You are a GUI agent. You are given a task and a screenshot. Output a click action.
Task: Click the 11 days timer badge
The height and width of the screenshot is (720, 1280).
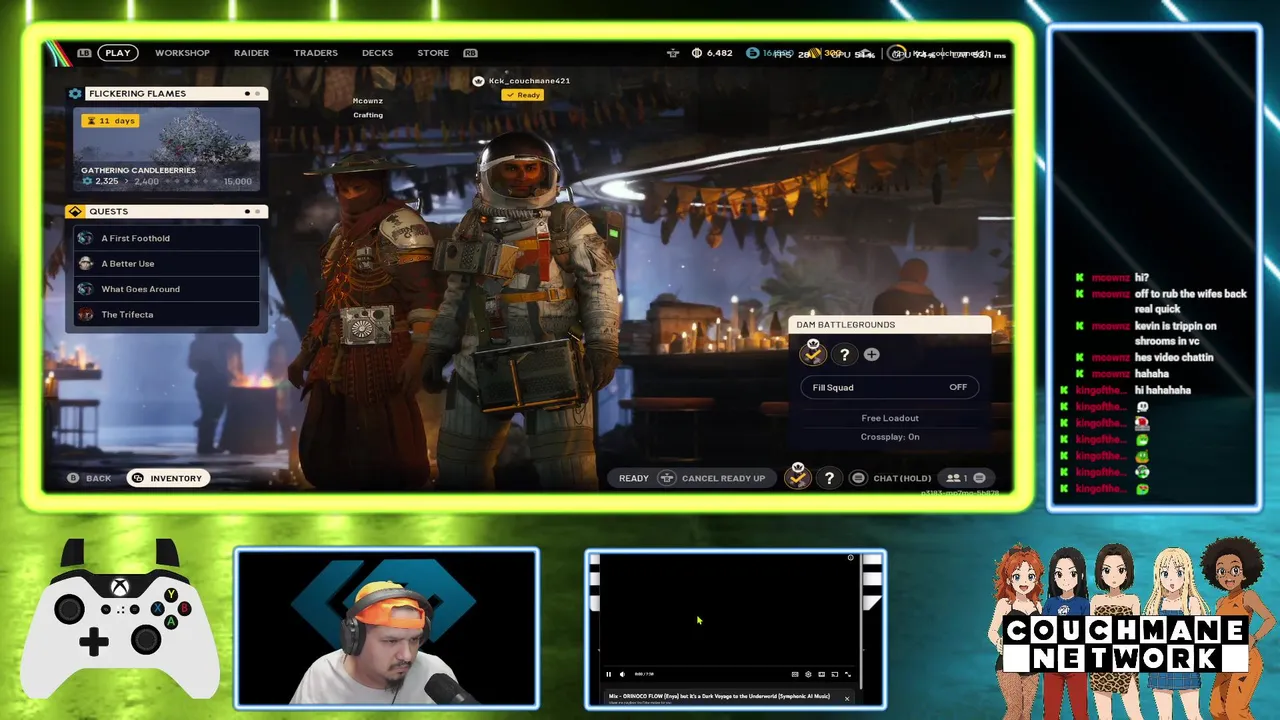click(111, 121)
